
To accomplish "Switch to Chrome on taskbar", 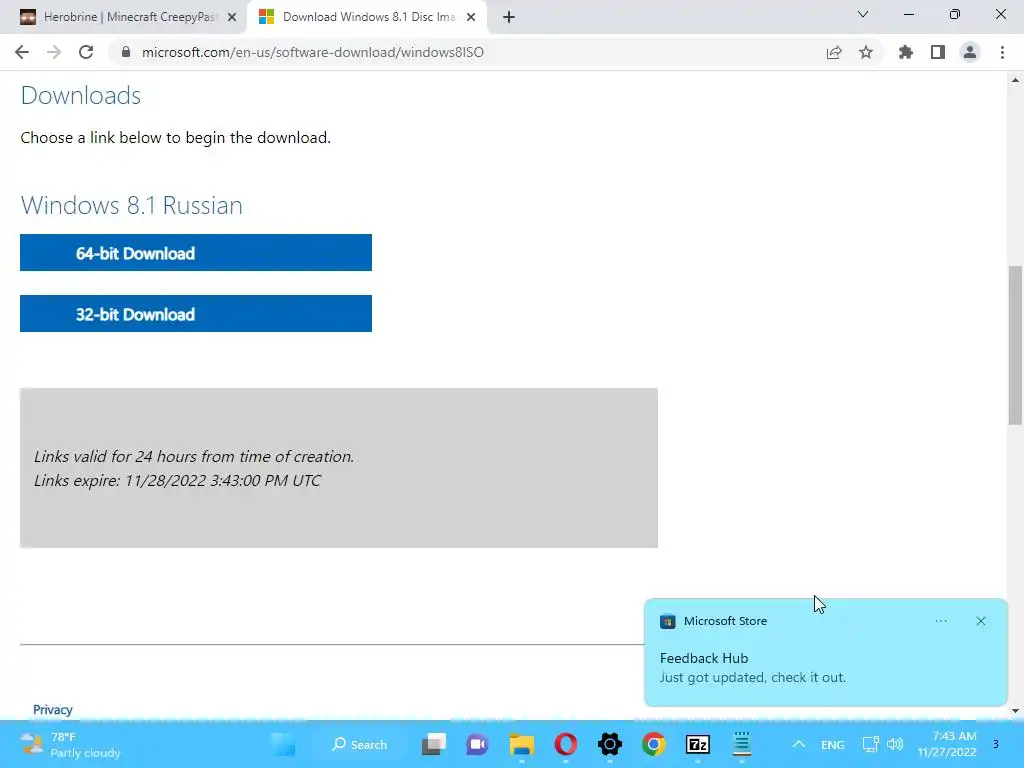I will [x=654, y=744].
